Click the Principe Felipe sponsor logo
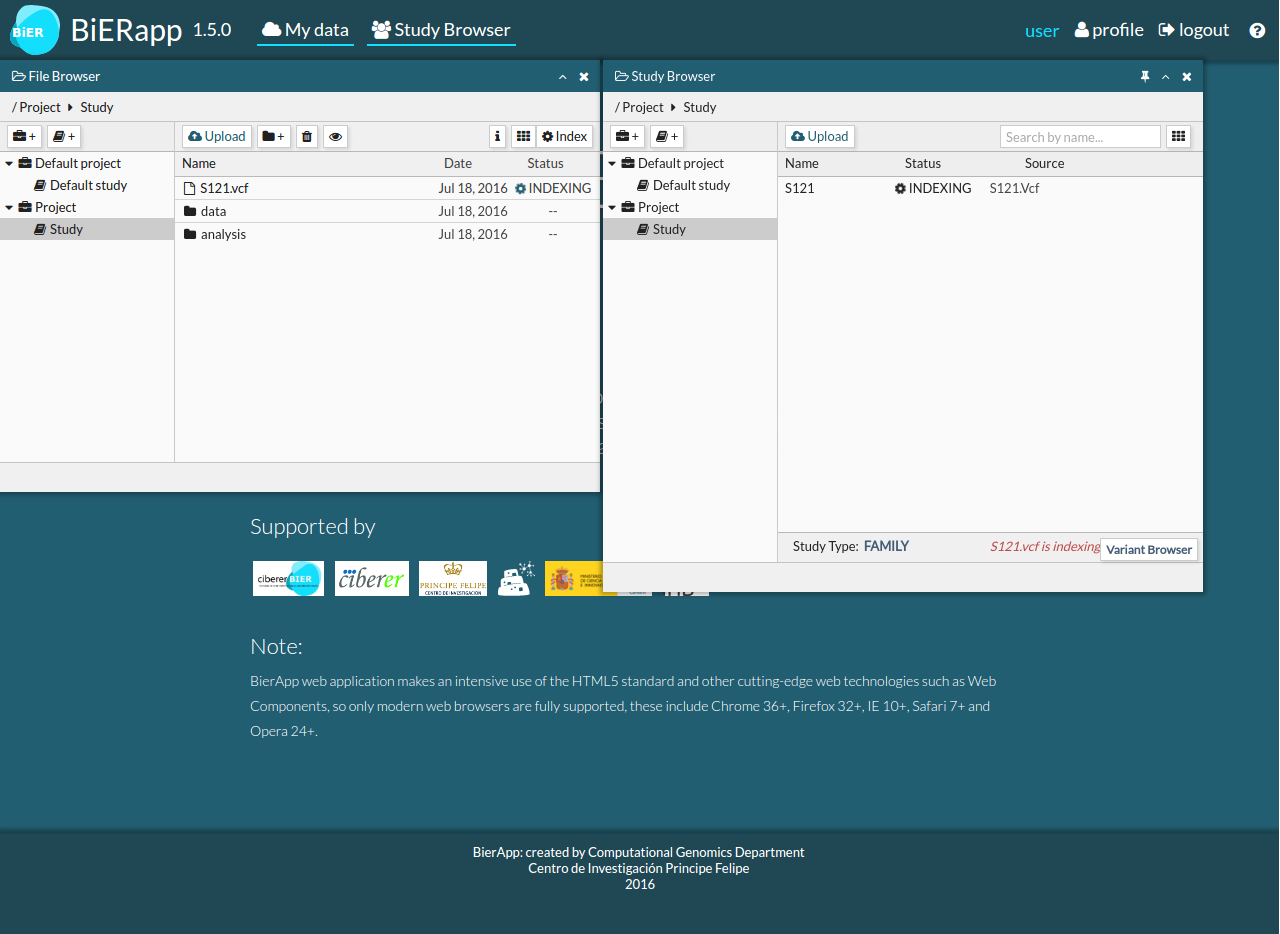 453,579
